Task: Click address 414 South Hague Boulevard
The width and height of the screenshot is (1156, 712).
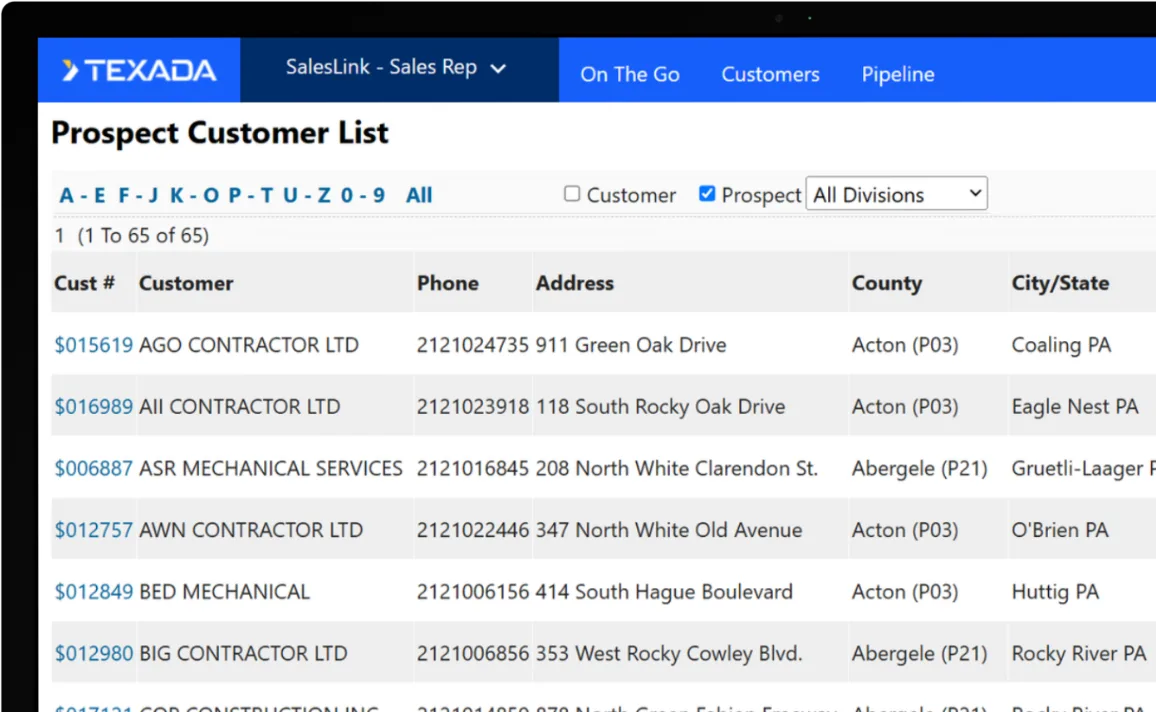Action: 664,592
